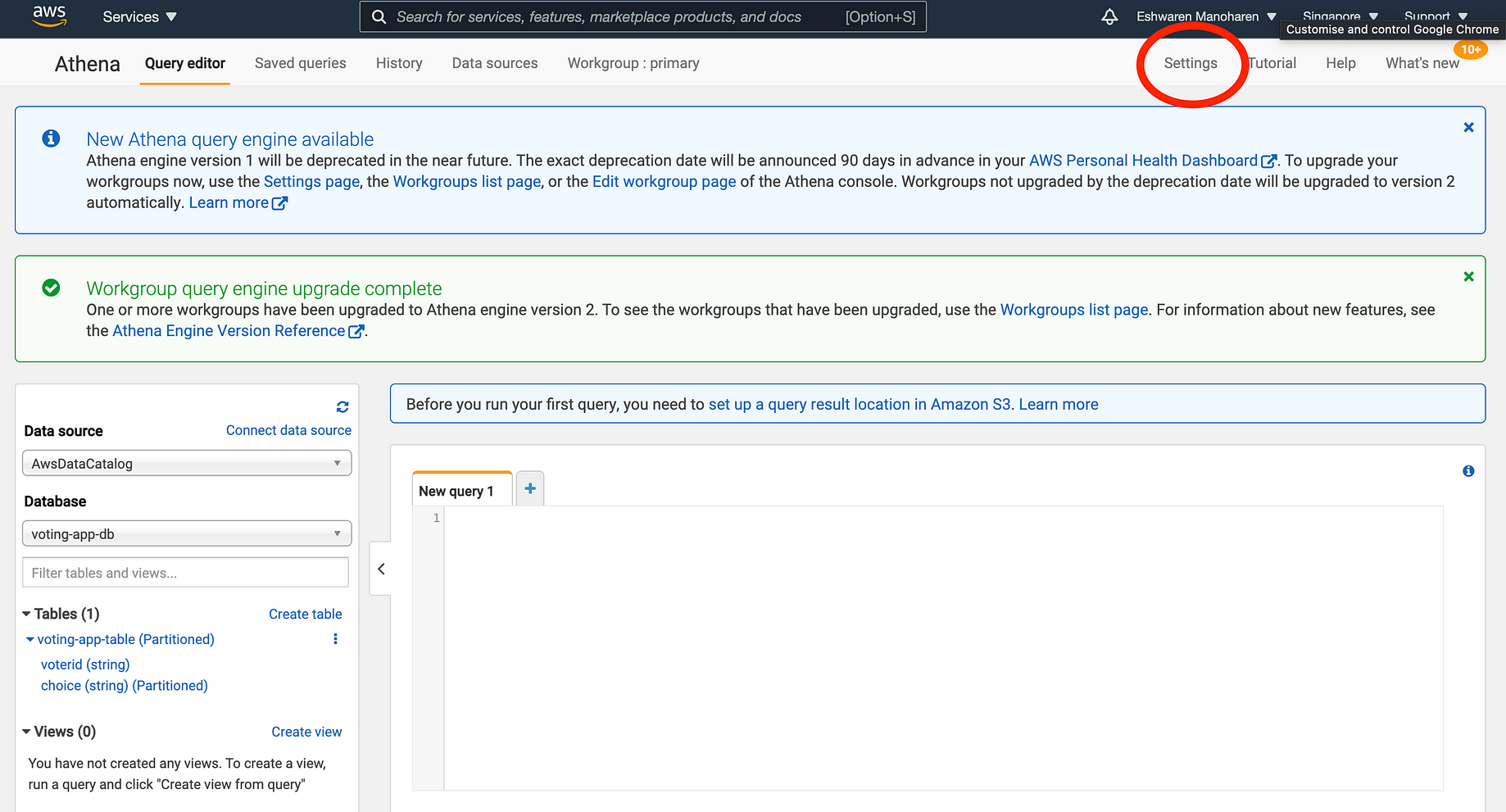Open the Data sources tab
The width and height of the screenshot is (1506, 812).
pyautogui.click(x=495, y=63)
